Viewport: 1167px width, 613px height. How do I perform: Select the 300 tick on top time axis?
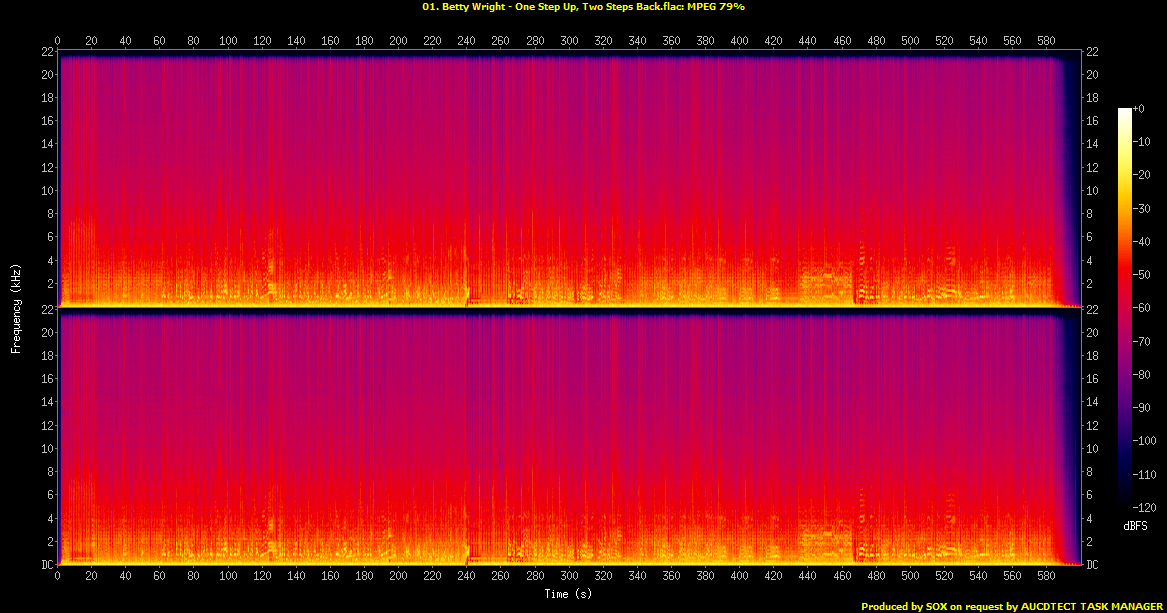tap(569, 41)
